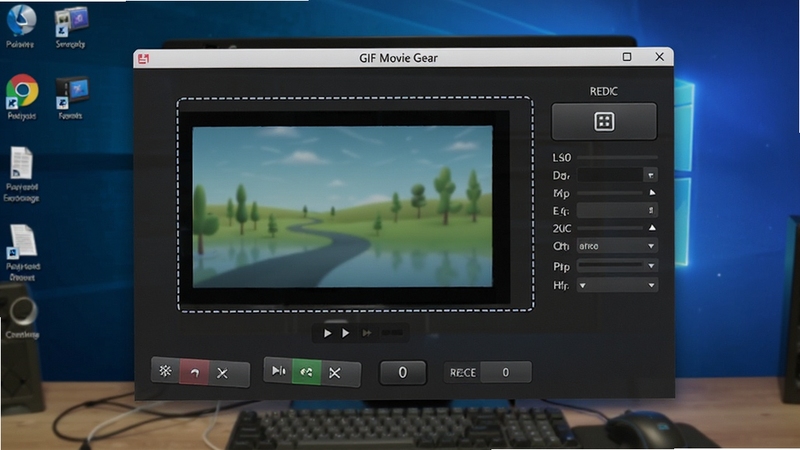
Task: Click the landscape preview frame
Action: (x=342, y=206)
